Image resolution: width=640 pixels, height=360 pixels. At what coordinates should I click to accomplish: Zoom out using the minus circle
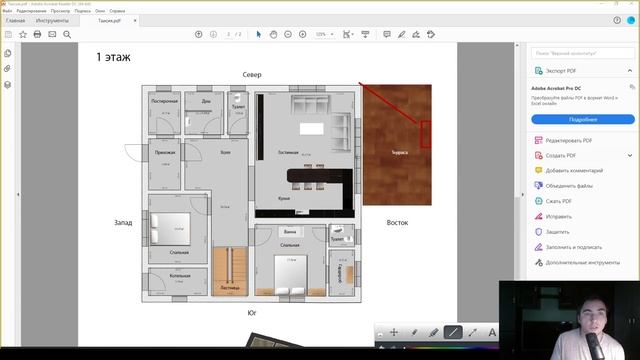288,35
